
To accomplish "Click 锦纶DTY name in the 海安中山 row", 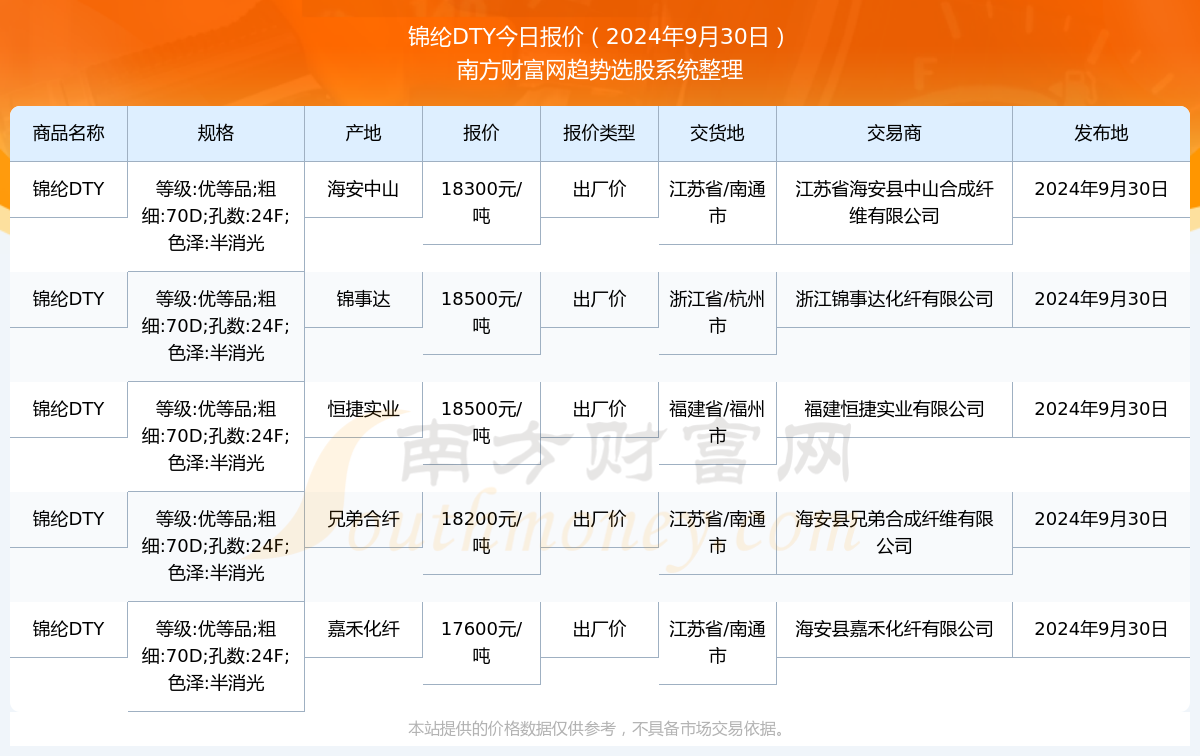I will click(x=68, y=189).
